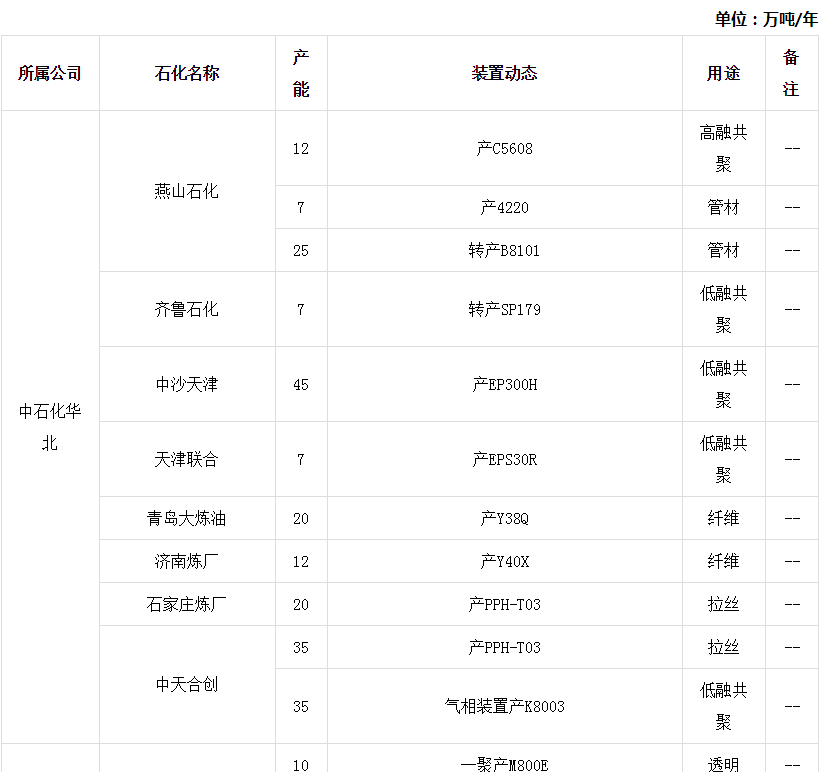Click the 中沙天津 cell
The image size is (825, 772).
pos(187,384)
